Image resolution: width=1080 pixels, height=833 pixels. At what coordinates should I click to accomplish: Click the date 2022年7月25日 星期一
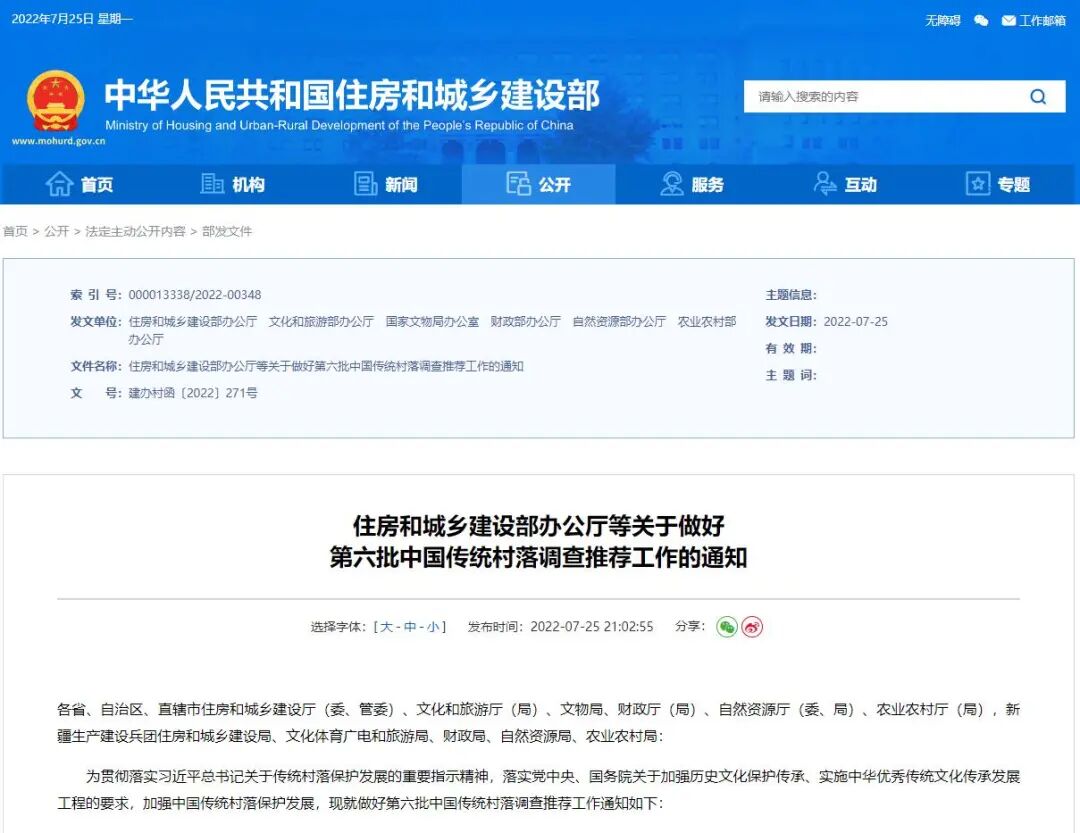[x=72, y=19]
